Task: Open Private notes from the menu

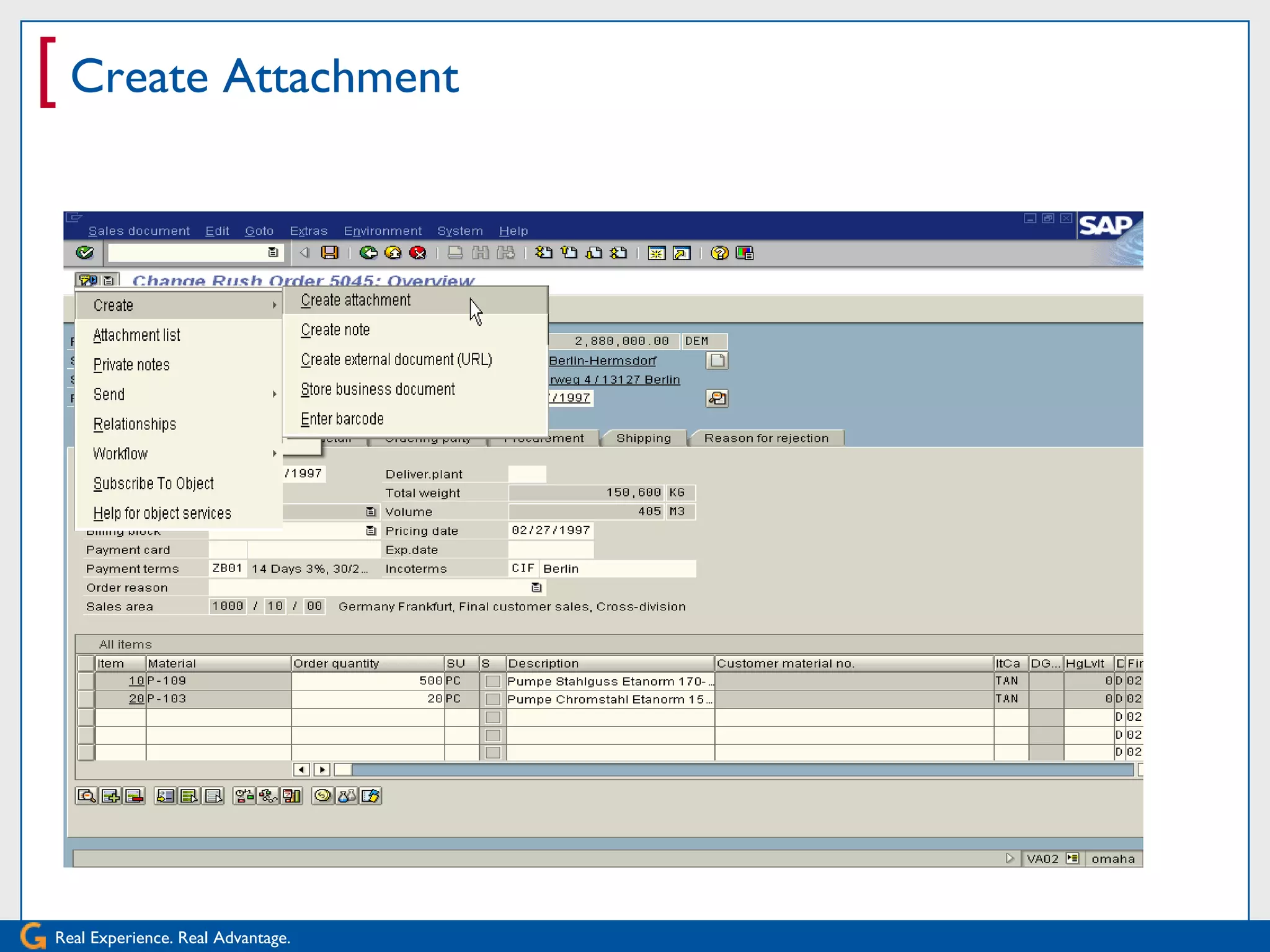Action: [179, 365]
